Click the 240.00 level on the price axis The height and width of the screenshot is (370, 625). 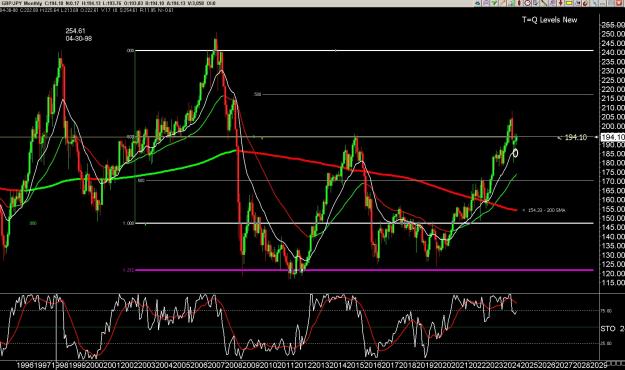tap(613, 52)
